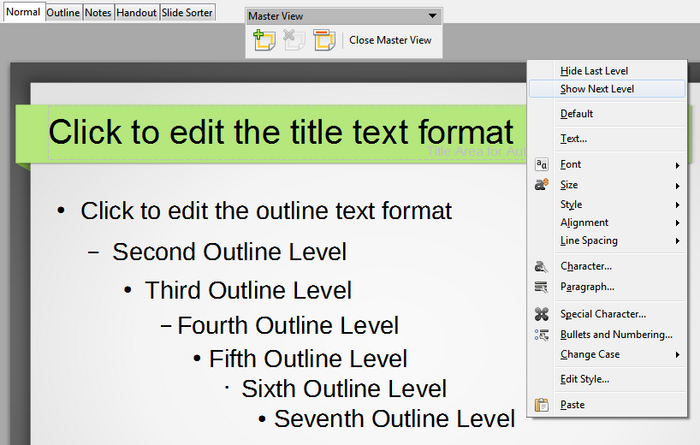Click the Delete Master icon
Screen dimensions: 700x445
294,41
